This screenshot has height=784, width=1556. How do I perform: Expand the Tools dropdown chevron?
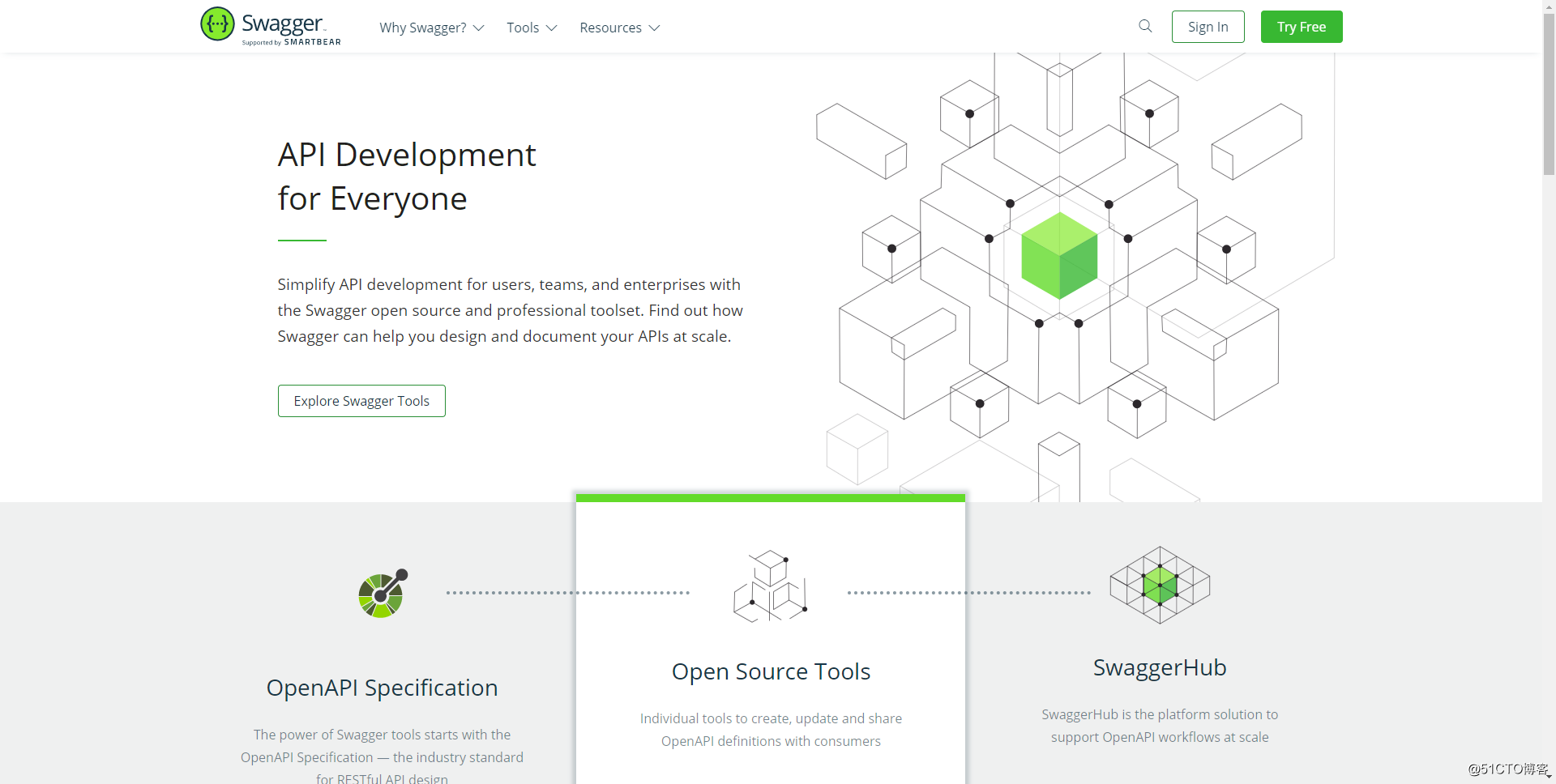click(x=552, y=28)
